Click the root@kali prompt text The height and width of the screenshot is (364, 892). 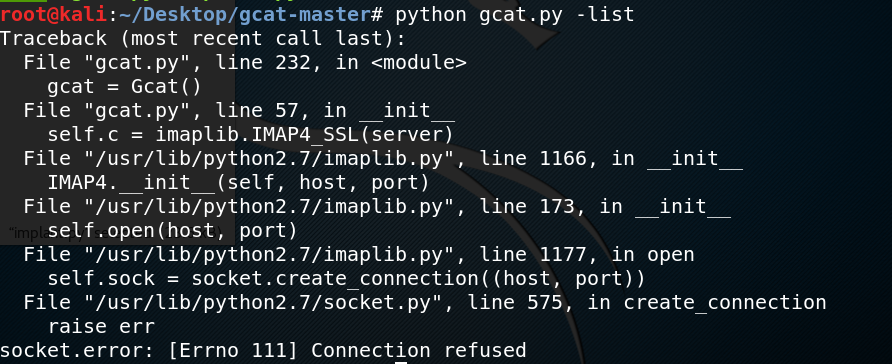click(x=53, y=14)
